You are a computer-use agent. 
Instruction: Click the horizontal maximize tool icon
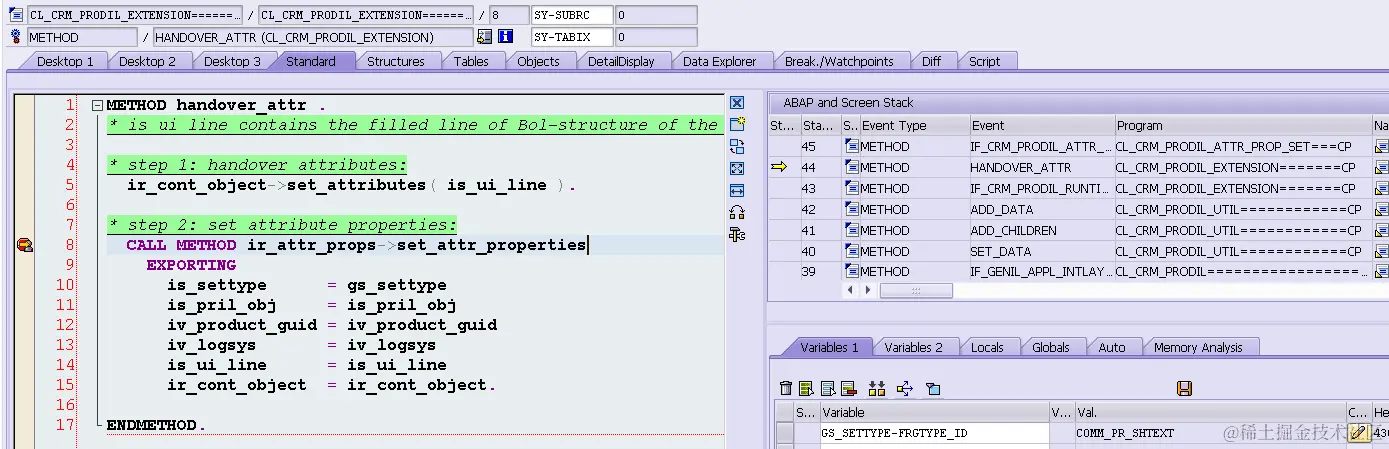point(737,190)
